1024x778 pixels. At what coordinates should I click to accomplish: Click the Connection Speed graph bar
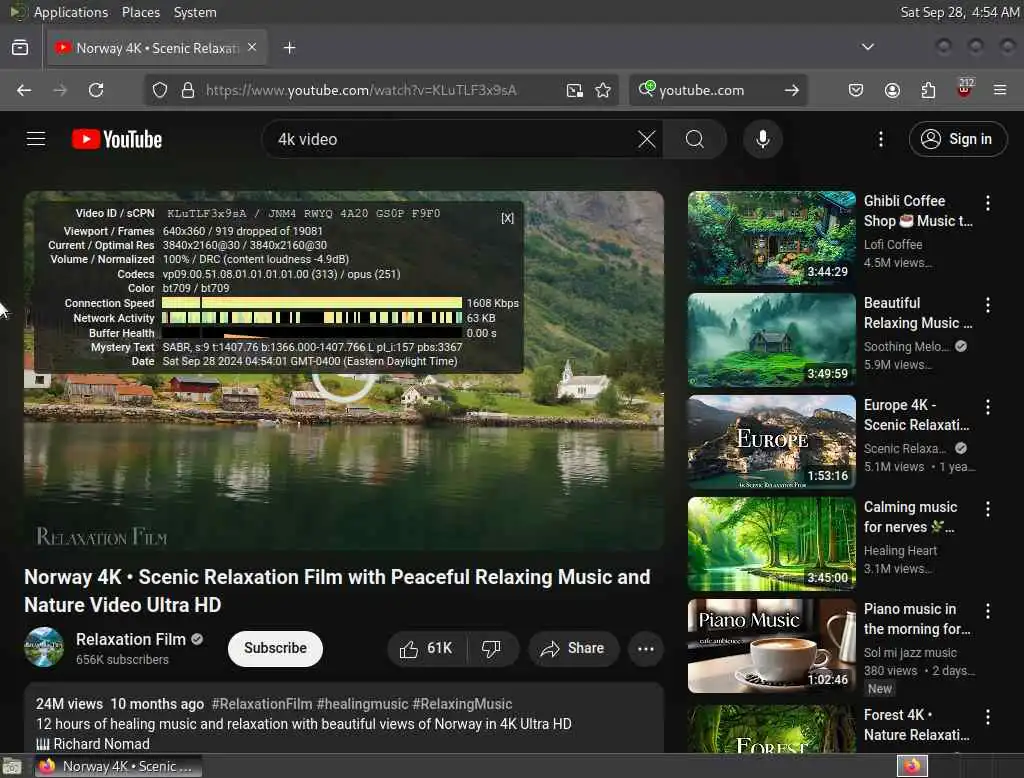[312, 303]
